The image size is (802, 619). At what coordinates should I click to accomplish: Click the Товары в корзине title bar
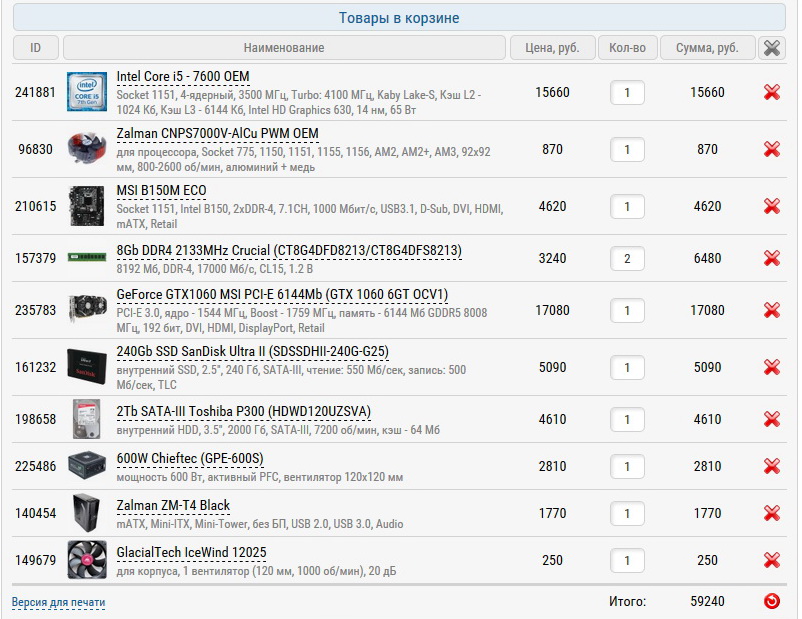point(399,17)
